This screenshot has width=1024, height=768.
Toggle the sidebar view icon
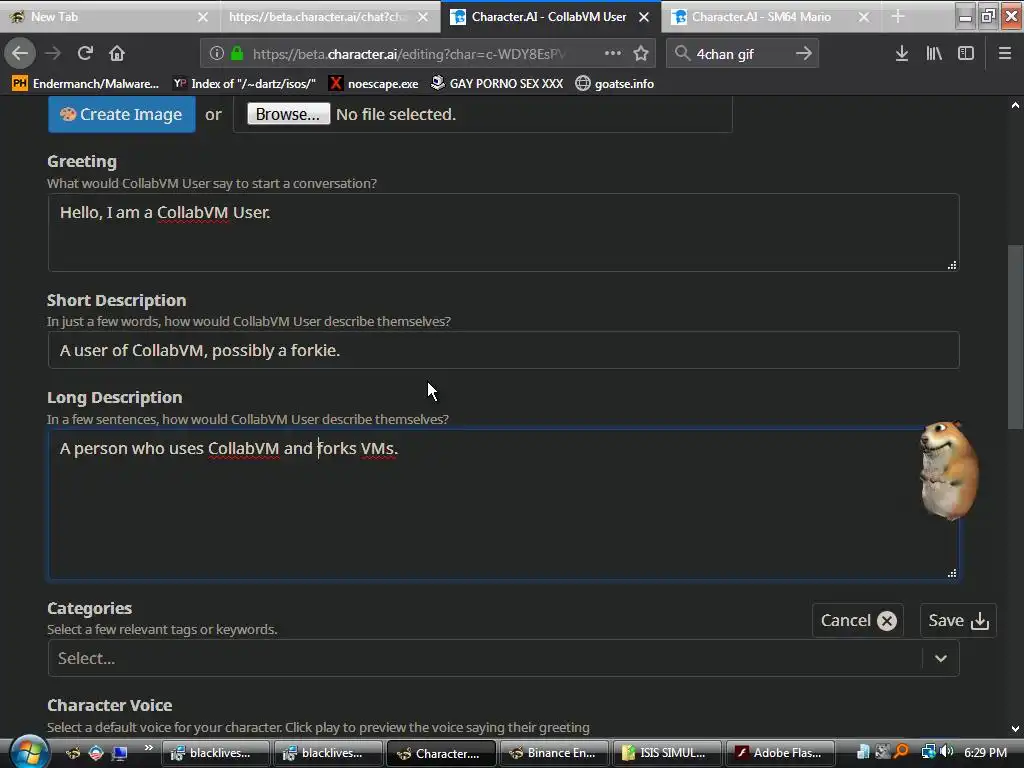pos(966,53)
